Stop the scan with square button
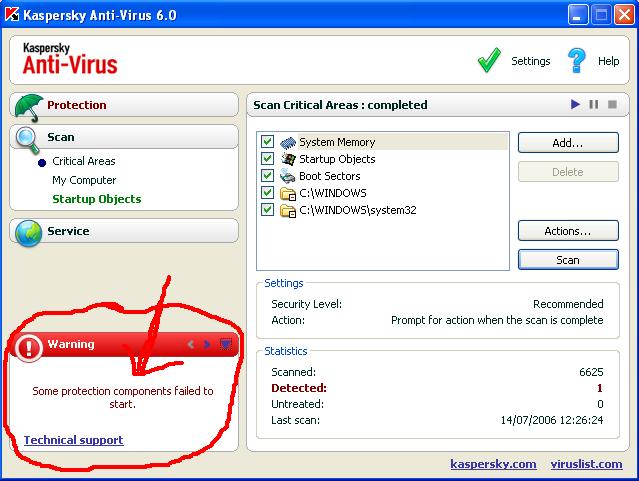Screen dimensions: 639x481 point(612,104)
